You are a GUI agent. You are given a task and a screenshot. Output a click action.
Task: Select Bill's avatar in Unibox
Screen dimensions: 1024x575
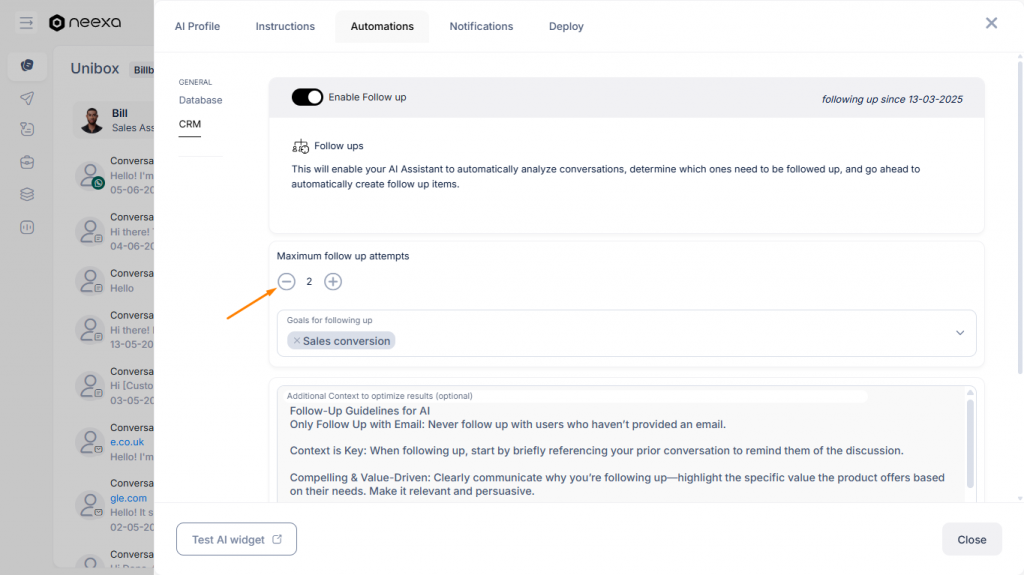tap(91, 120)
